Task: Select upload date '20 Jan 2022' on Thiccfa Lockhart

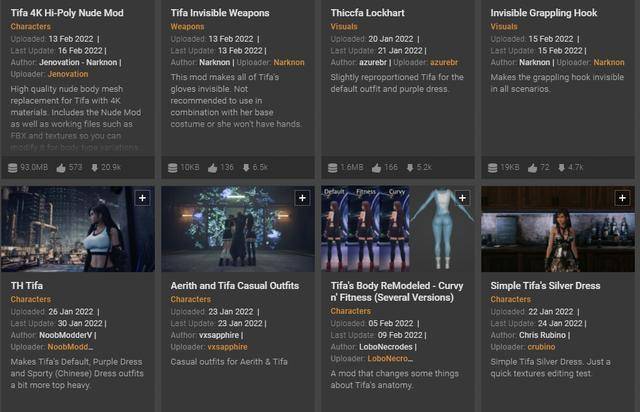Action: [391, 39]
